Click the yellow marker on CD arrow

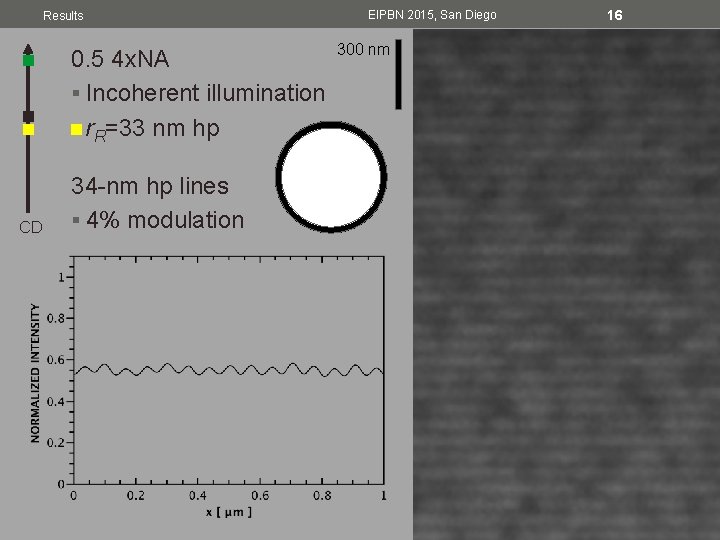coord(28,129)
